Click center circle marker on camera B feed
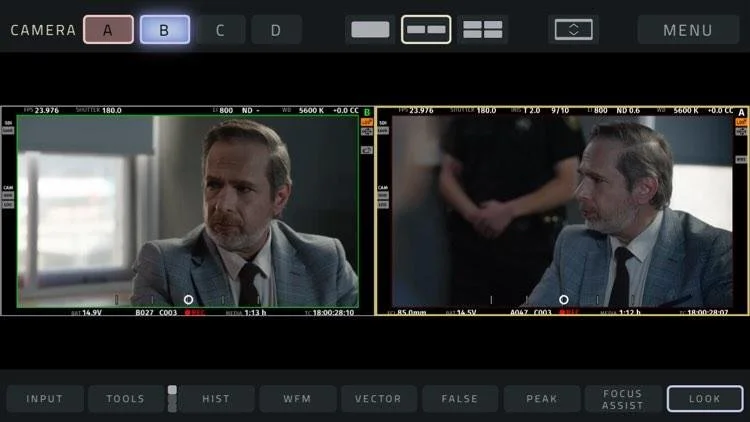 click(x=188, y=300)
